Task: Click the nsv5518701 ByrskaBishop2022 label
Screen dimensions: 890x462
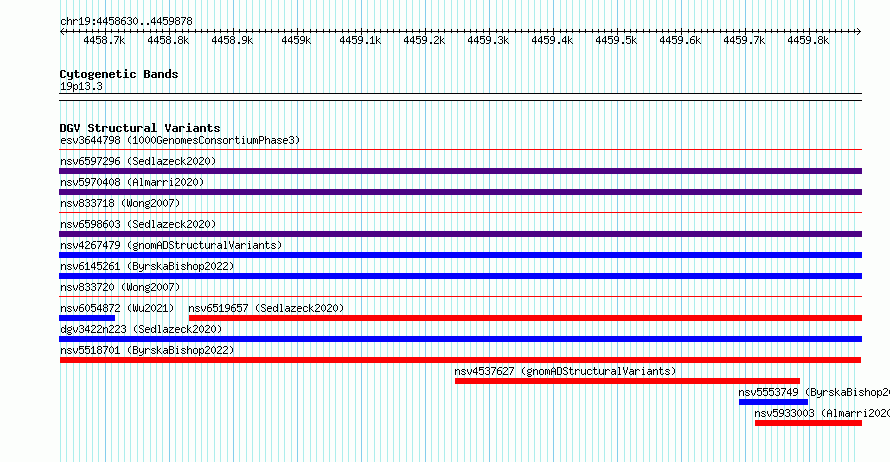Action: (x=147, y=350)
